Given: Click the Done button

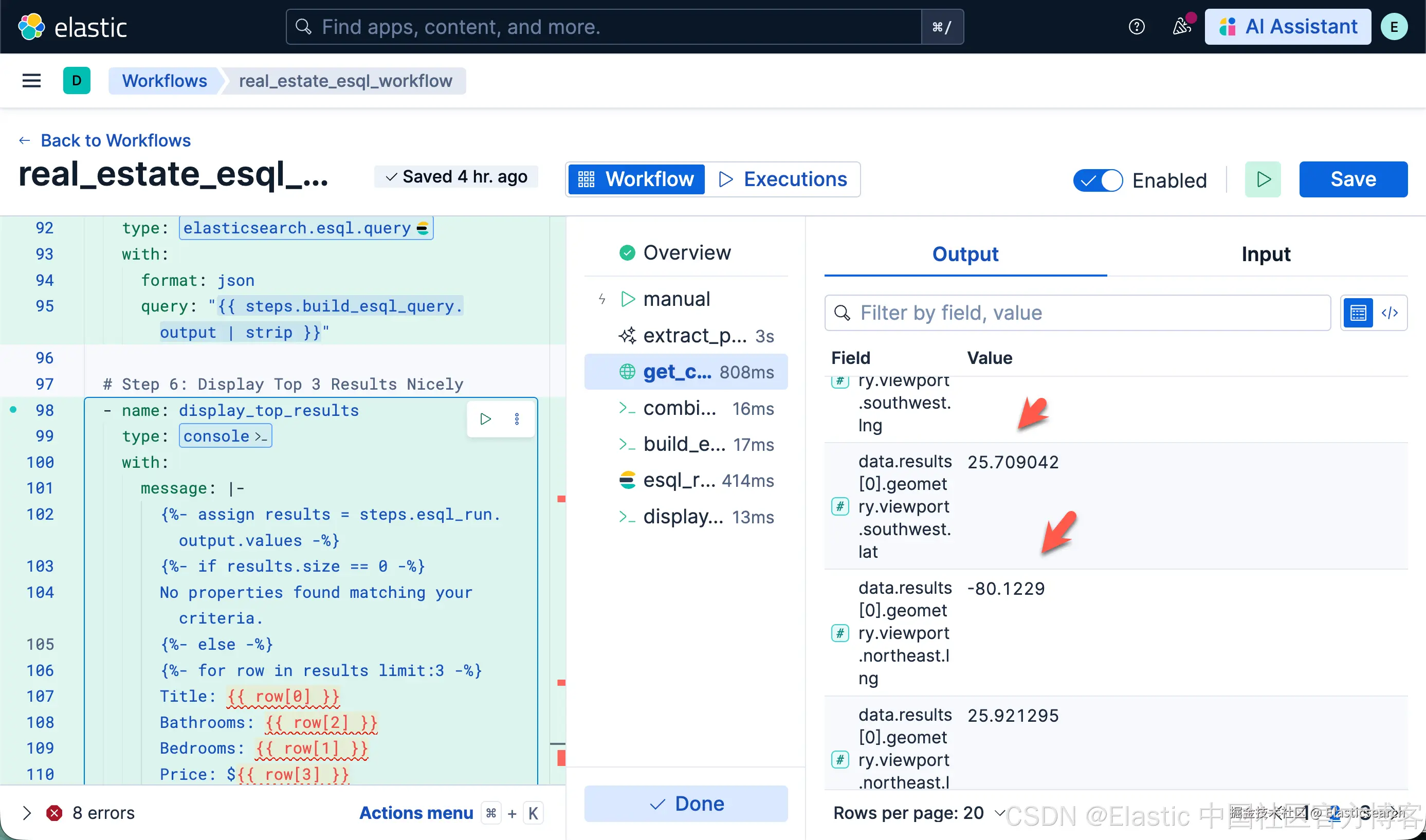Looking at the screenshot, I should tap(686, 804).
